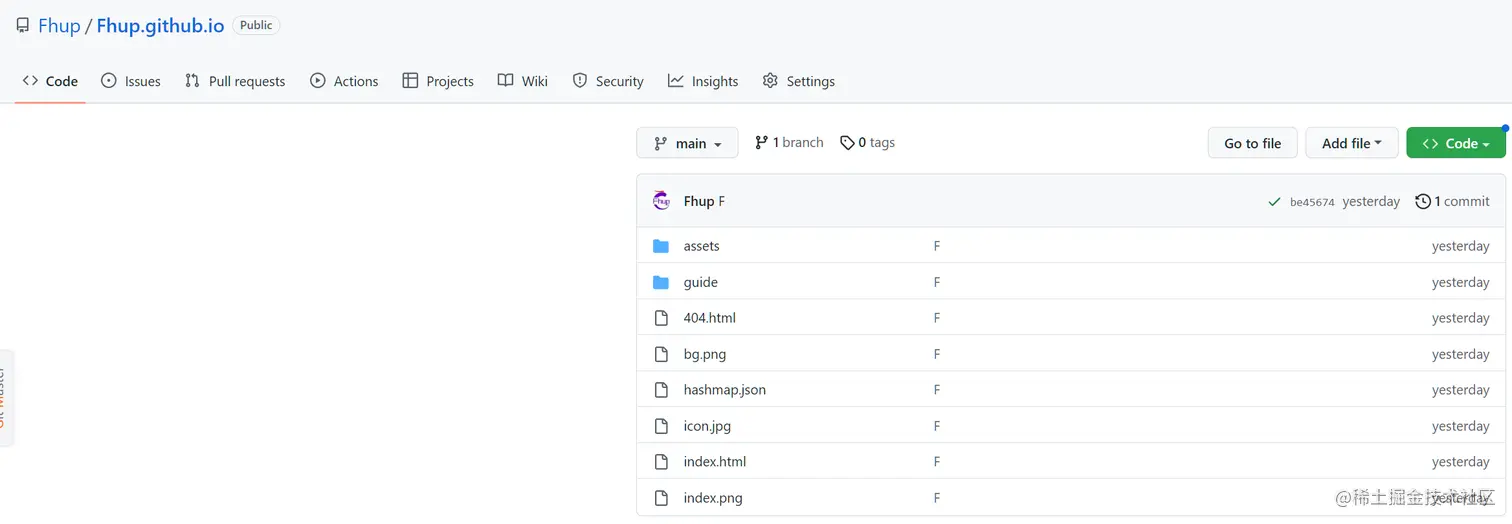Click yesterday timestamp in assets row
The height and width of the screenshot is (524, 1512).
1460,246
